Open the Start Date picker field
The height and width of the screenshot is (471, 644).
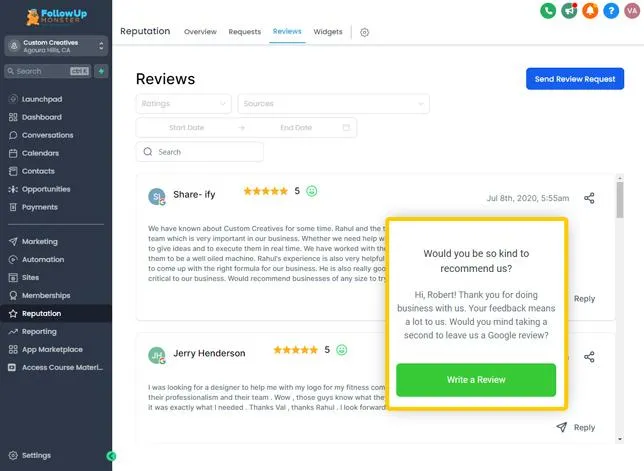click(x=186, y=128)
